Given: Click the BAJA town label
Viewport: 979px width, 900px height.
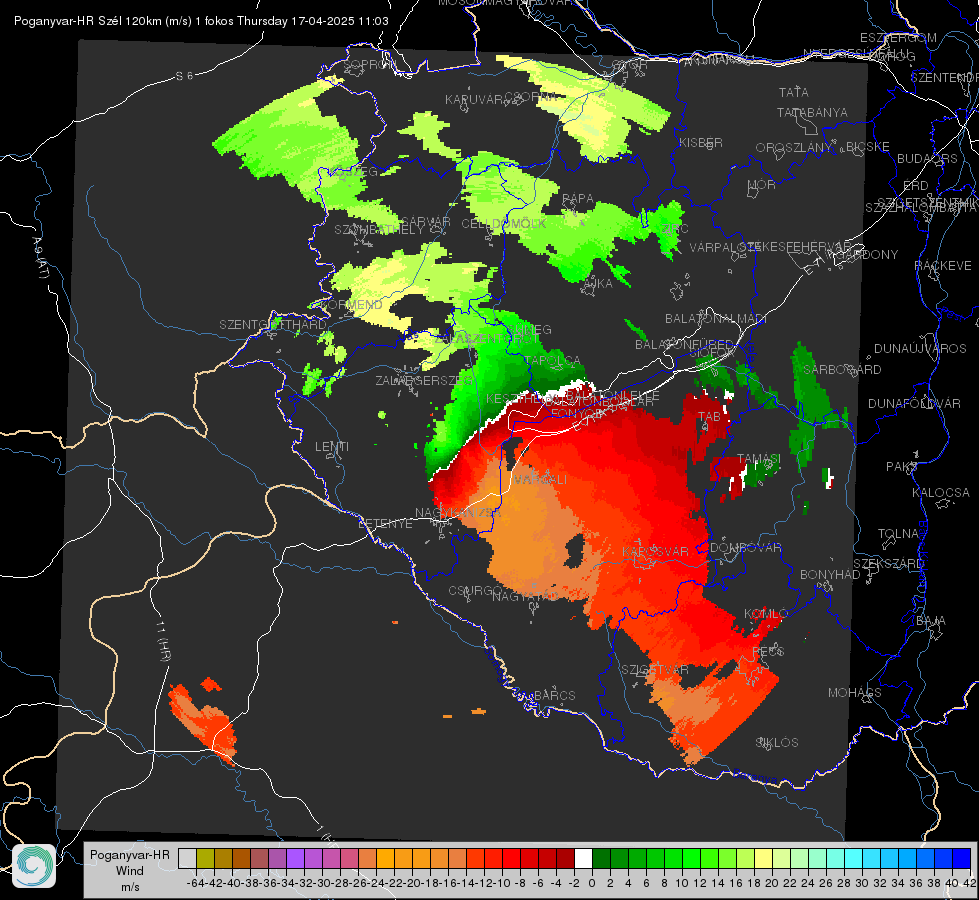Looking at the screenshot, I should tap(931, 621).
